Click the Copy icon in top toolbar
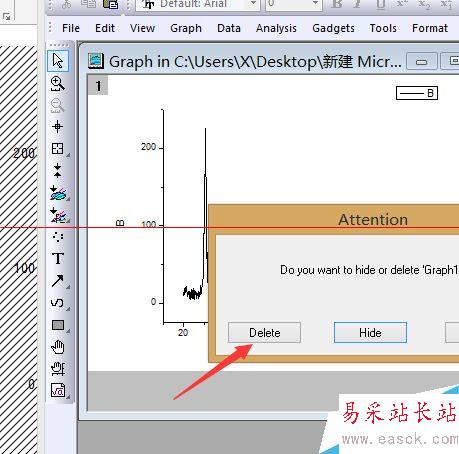Screen dimensions: 459x454 [x=89, y=4]
